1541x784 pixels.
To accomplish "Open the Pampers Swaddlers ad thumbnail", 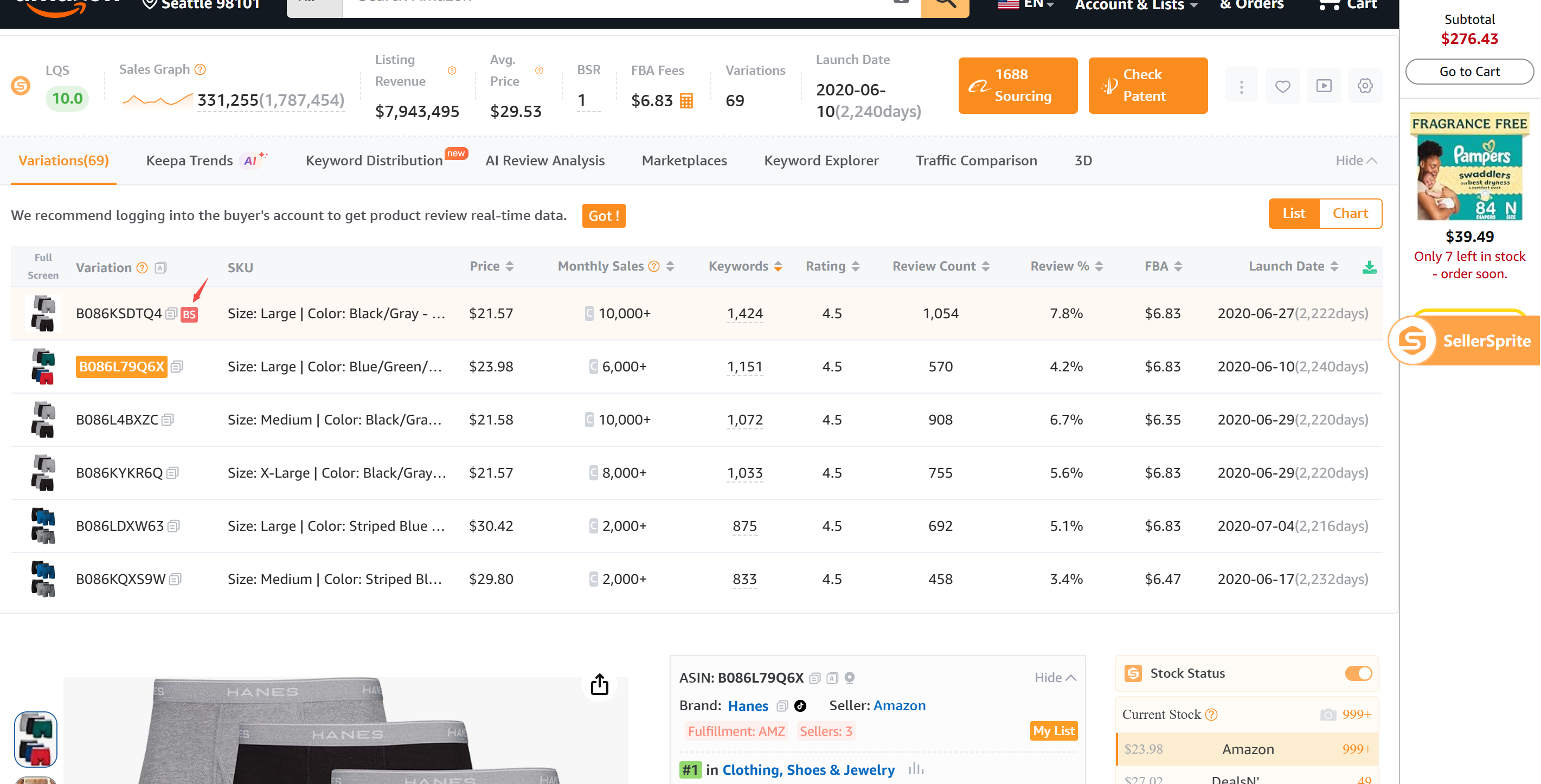I will [x=1469, y=167].
